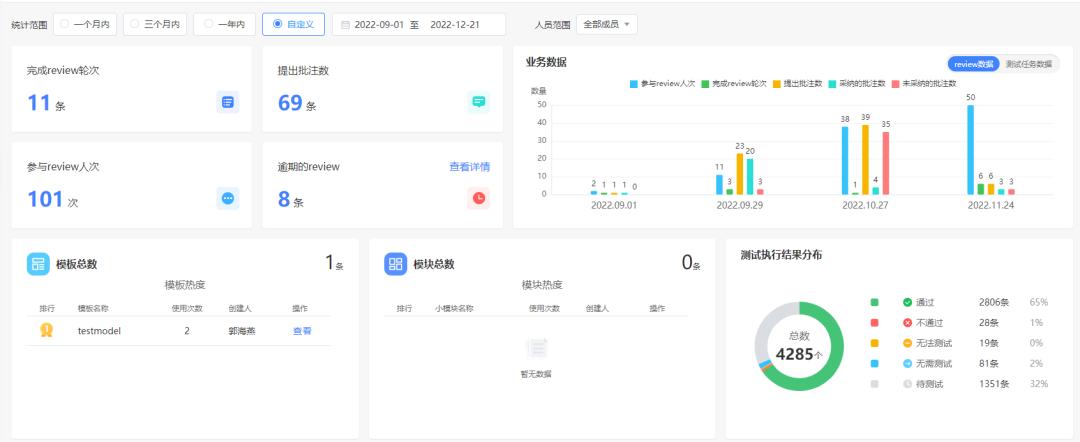Click the 使用次数 column header in 模板热度
1080x442 pixels.
[x=187, y=308]
